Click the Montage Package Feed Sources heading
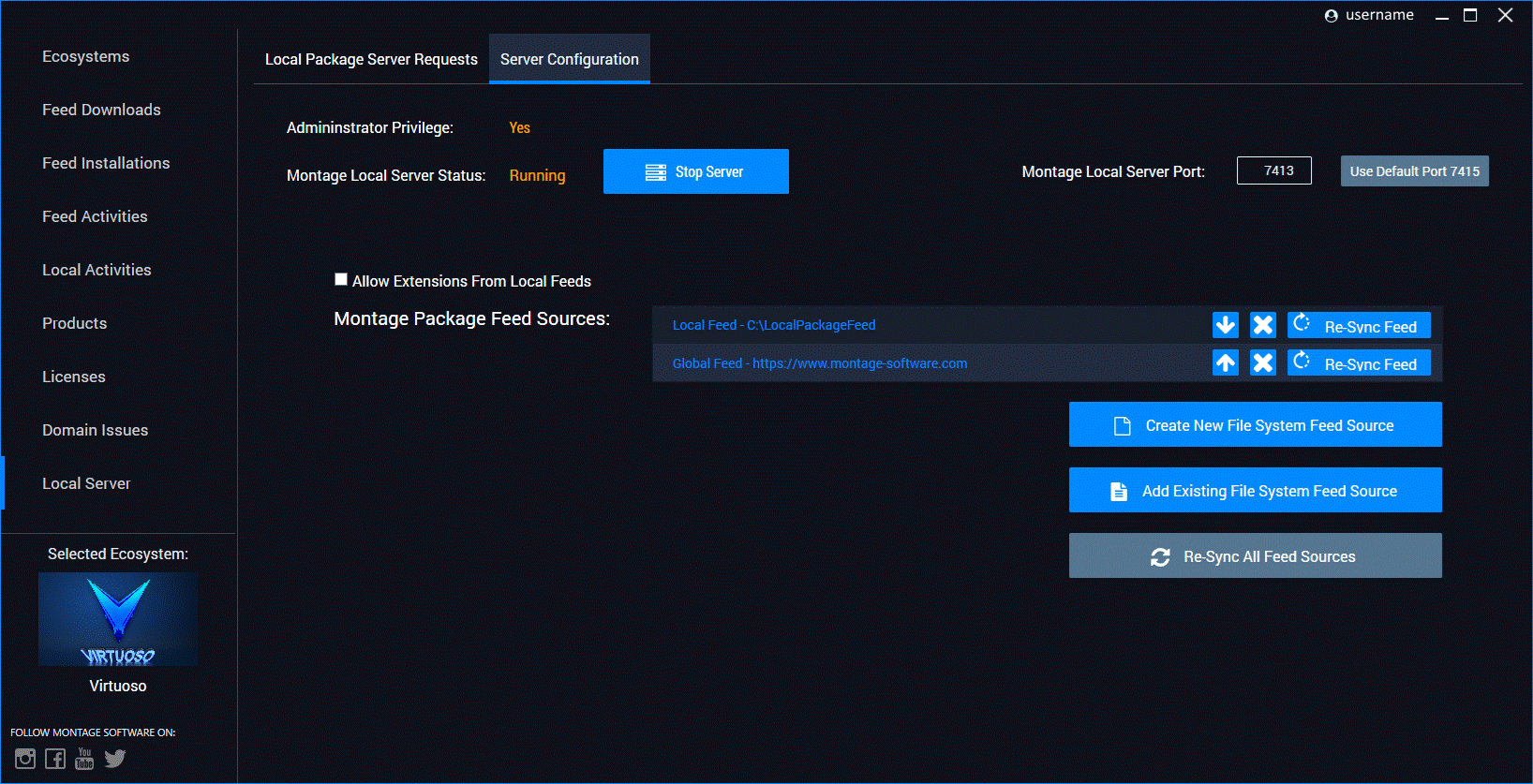The width and height of the screenshot is (1533, 784). click(x=472, y=318)
